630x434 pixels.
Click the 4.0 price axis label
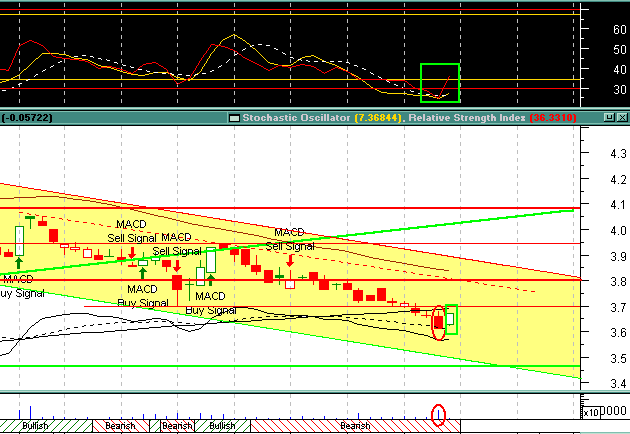618,231
